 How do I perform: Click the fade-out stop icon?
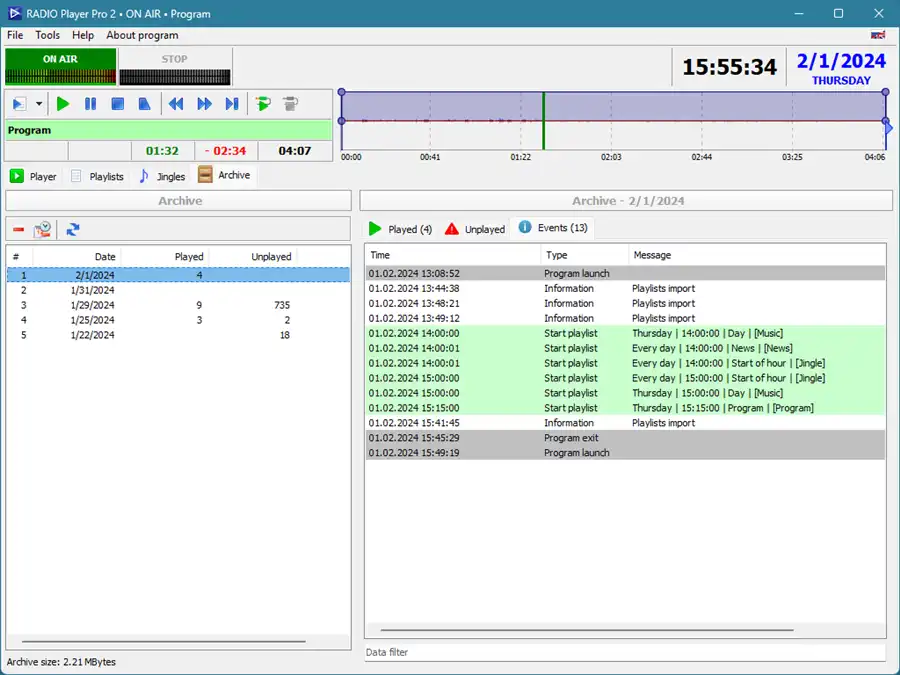coord(145,104)
